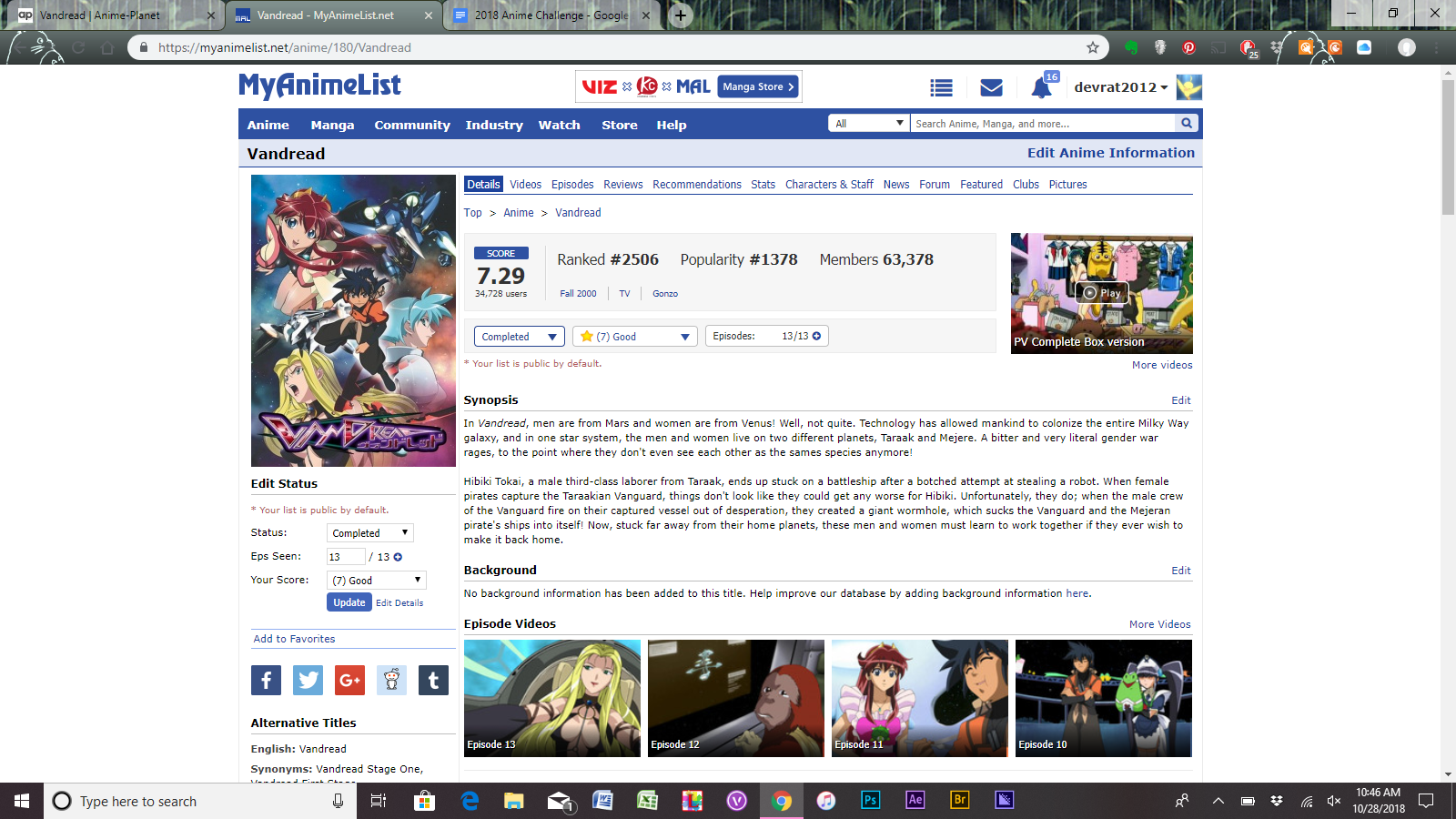Open search category All dropdown

tap(869, 123)
